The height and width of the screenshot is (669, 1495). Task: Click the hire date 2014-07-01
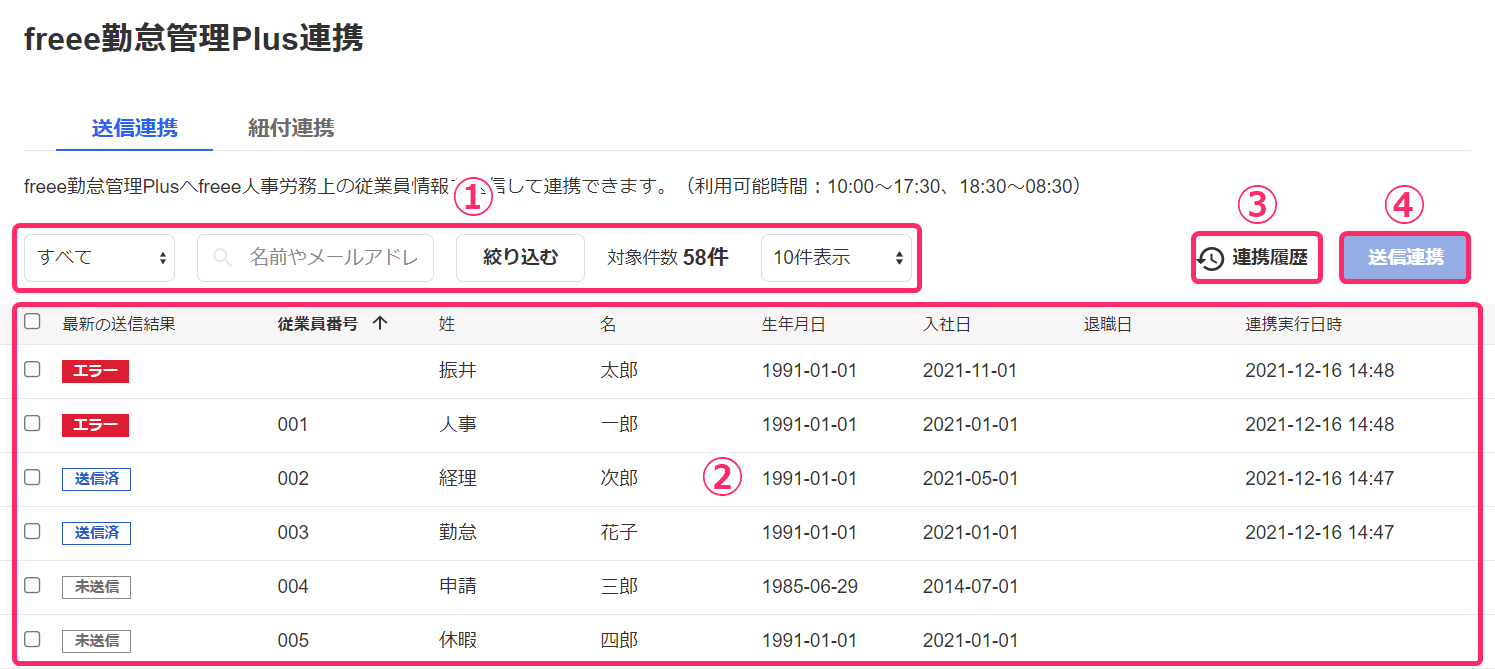tap(970, 587)
